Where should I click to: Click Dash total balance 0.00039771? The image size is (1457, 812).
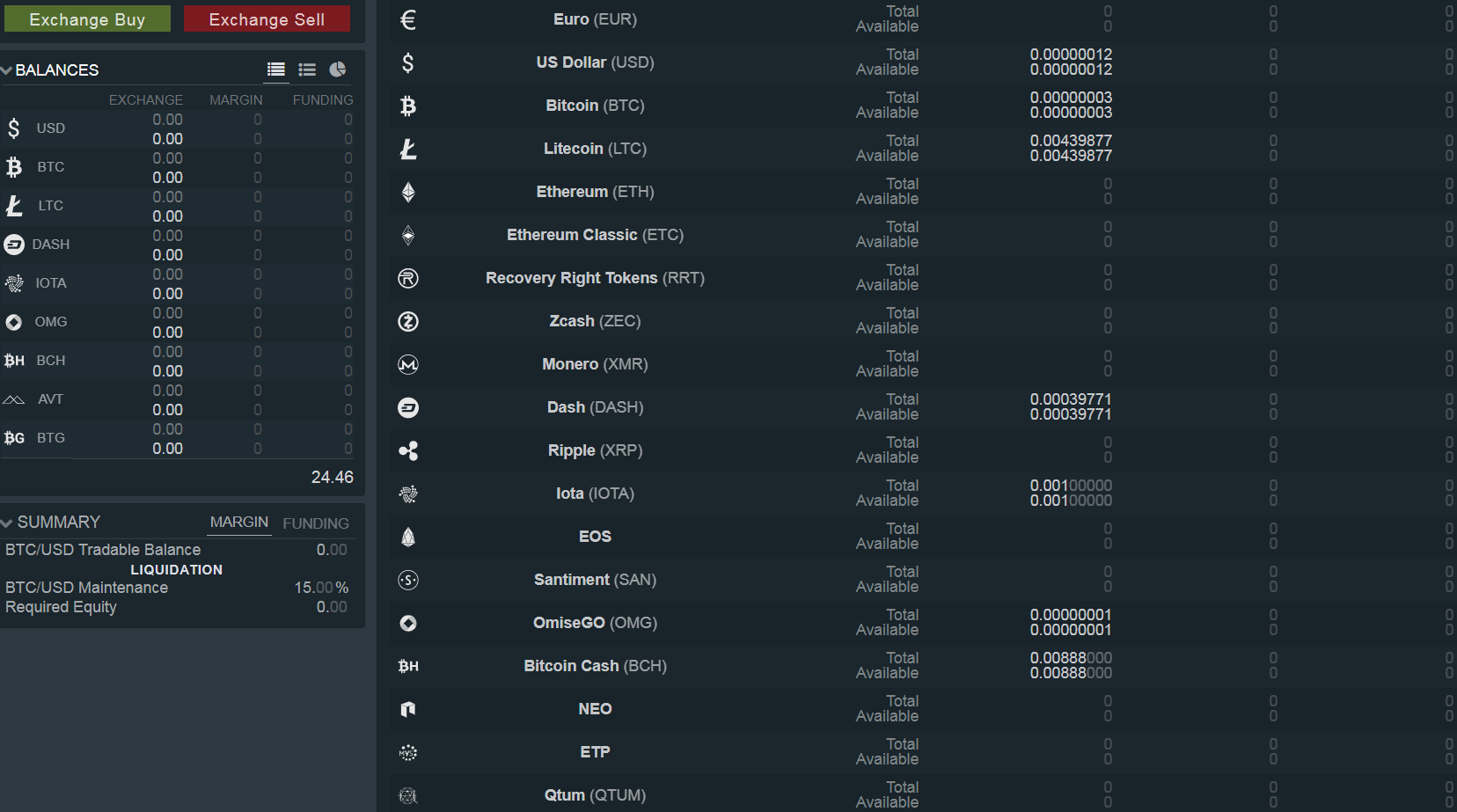(x=1071, y=399)
